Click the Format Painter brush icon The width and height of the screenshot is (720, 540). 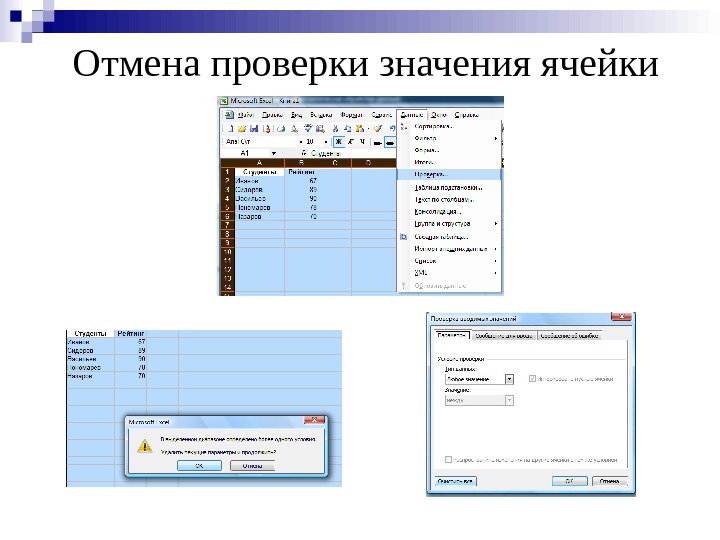[378, 129]
